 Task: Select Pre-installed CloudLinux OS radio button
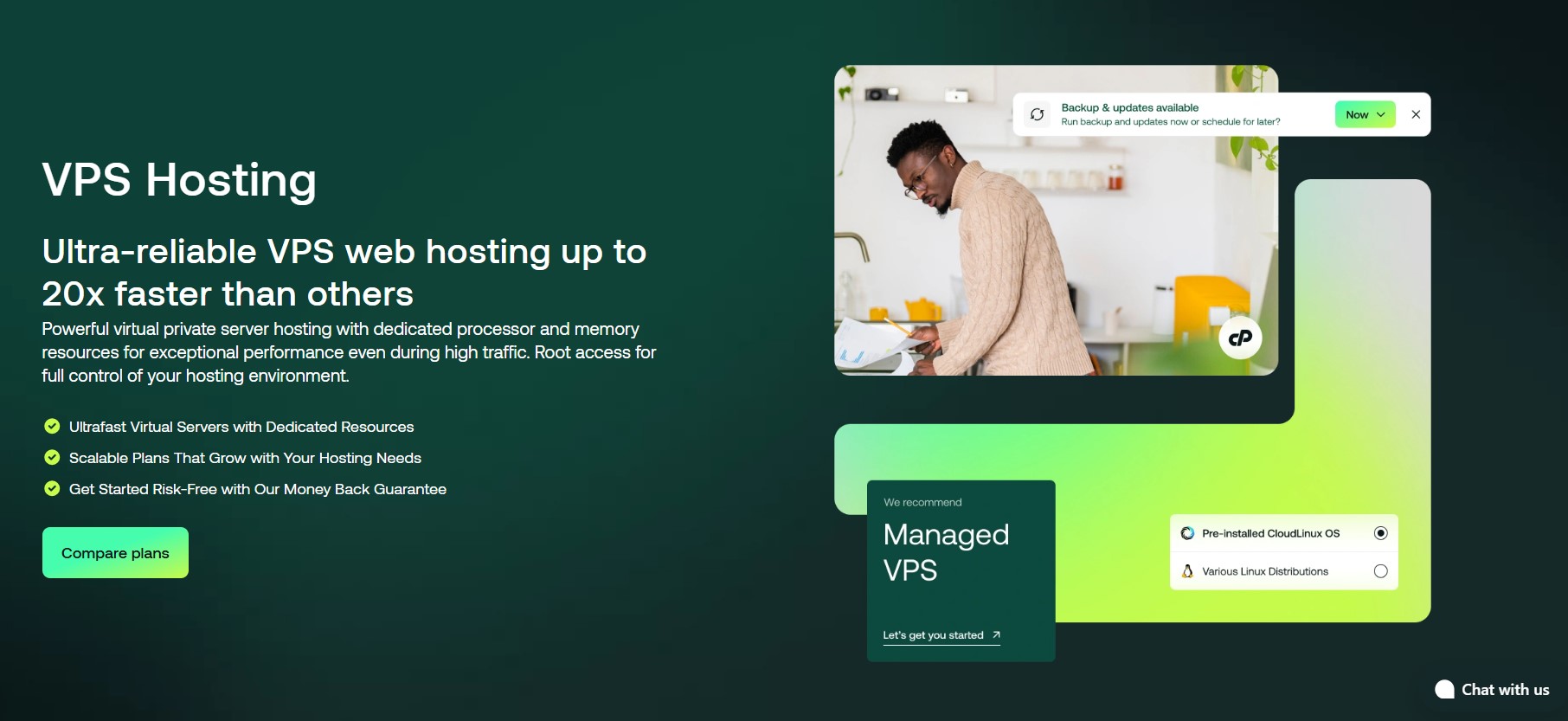(x=1380, y=533)
